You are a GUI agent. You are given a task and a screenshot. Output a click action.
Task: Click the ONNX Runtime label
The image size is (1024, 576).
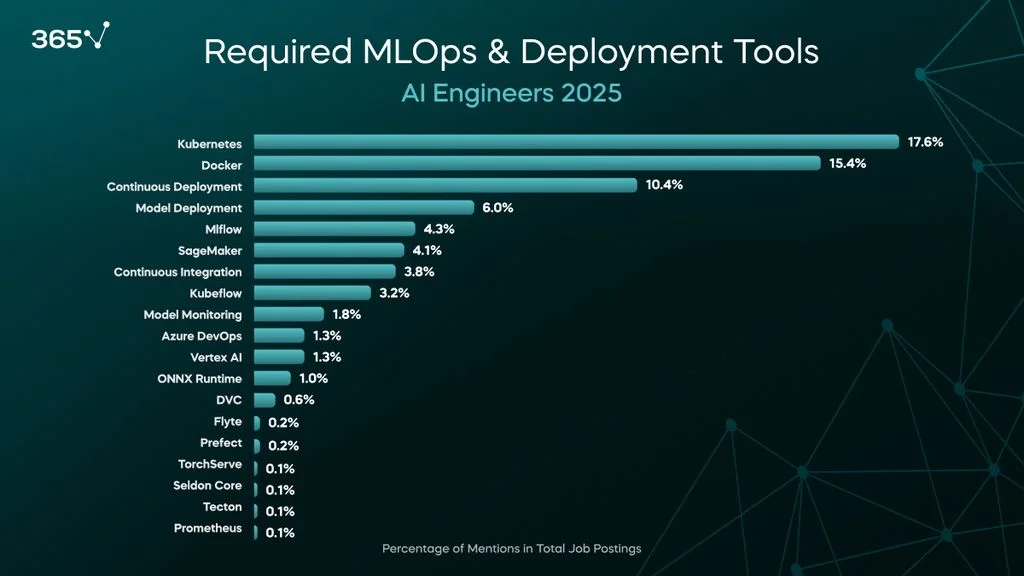pyautogui.click(x=200, y=378)
